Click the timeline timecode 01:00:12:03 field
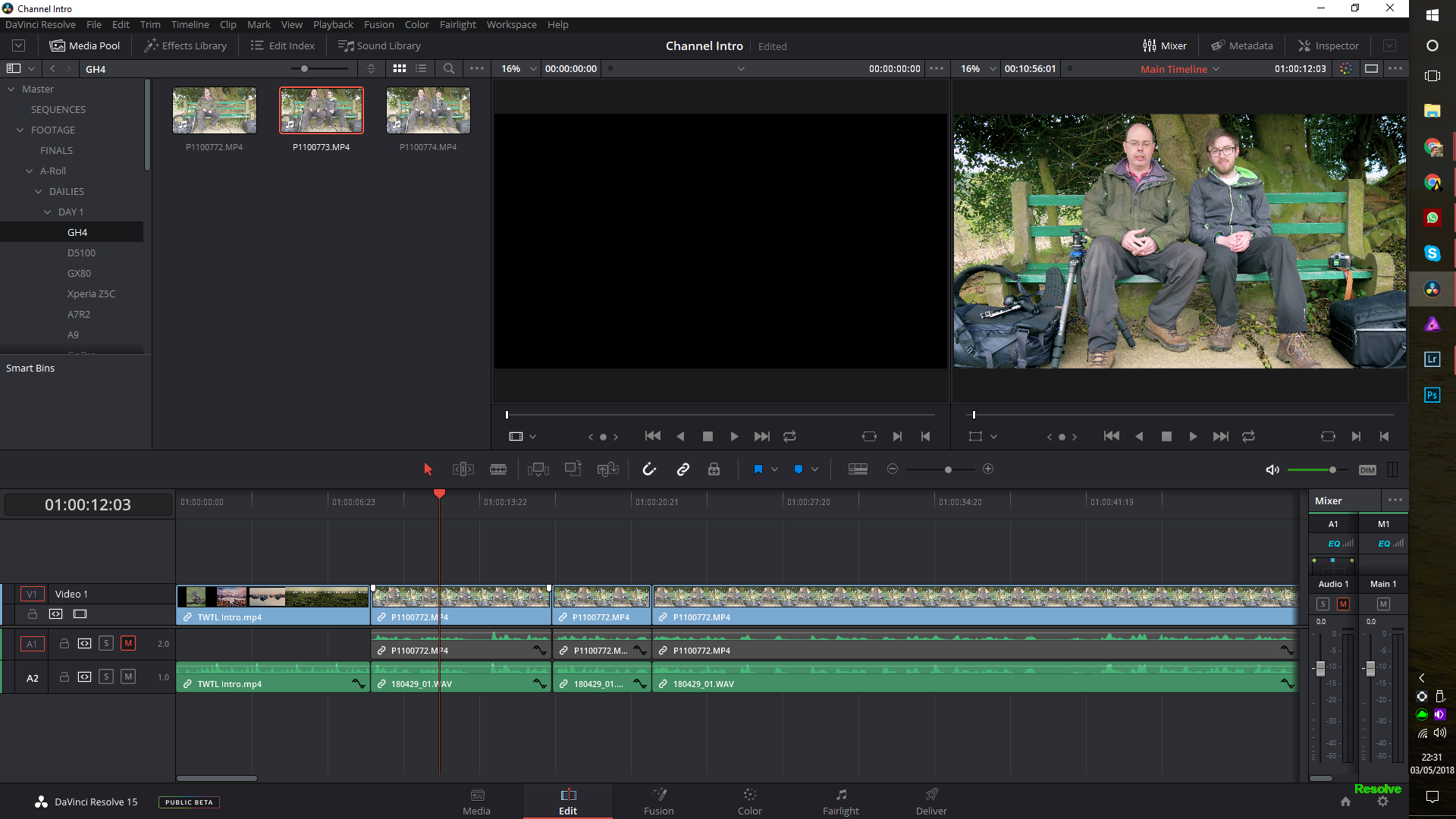The width and height of the screenshot is (1456, 819). point(88,504)
